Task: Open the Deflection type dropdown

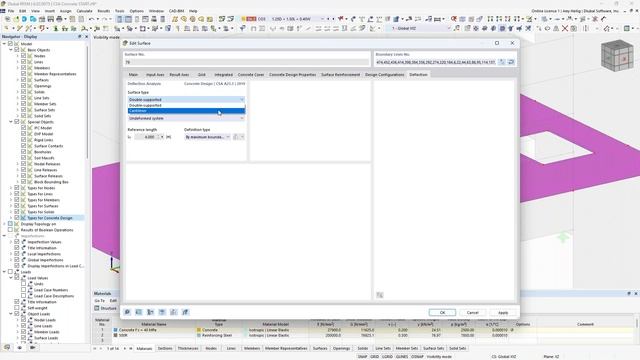Action: [207, 137]
